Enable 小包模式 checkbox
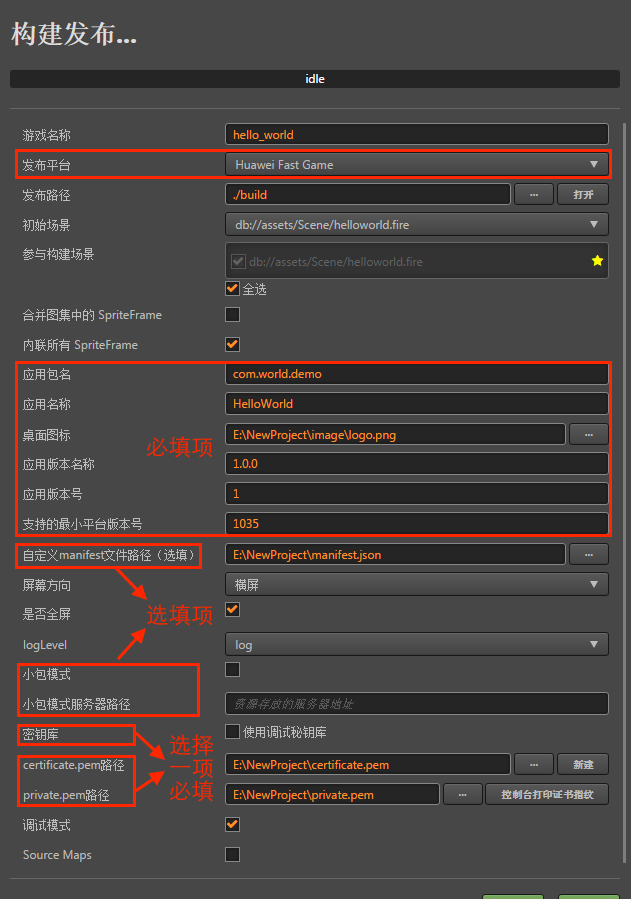 point(232,669)
